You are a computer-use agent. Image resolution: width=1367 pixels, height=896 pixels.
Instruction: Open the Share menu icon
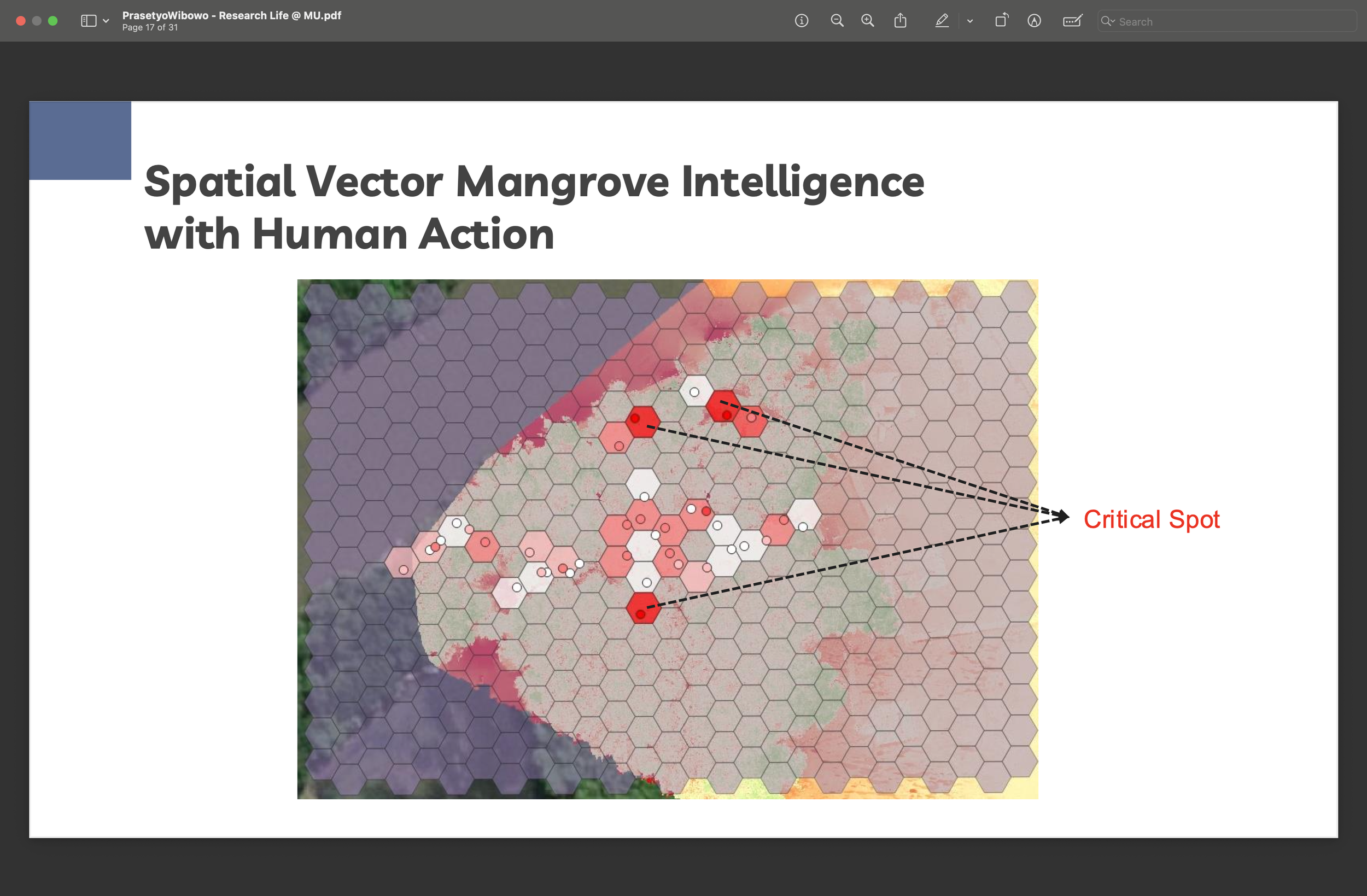click(x=900, y=21)
